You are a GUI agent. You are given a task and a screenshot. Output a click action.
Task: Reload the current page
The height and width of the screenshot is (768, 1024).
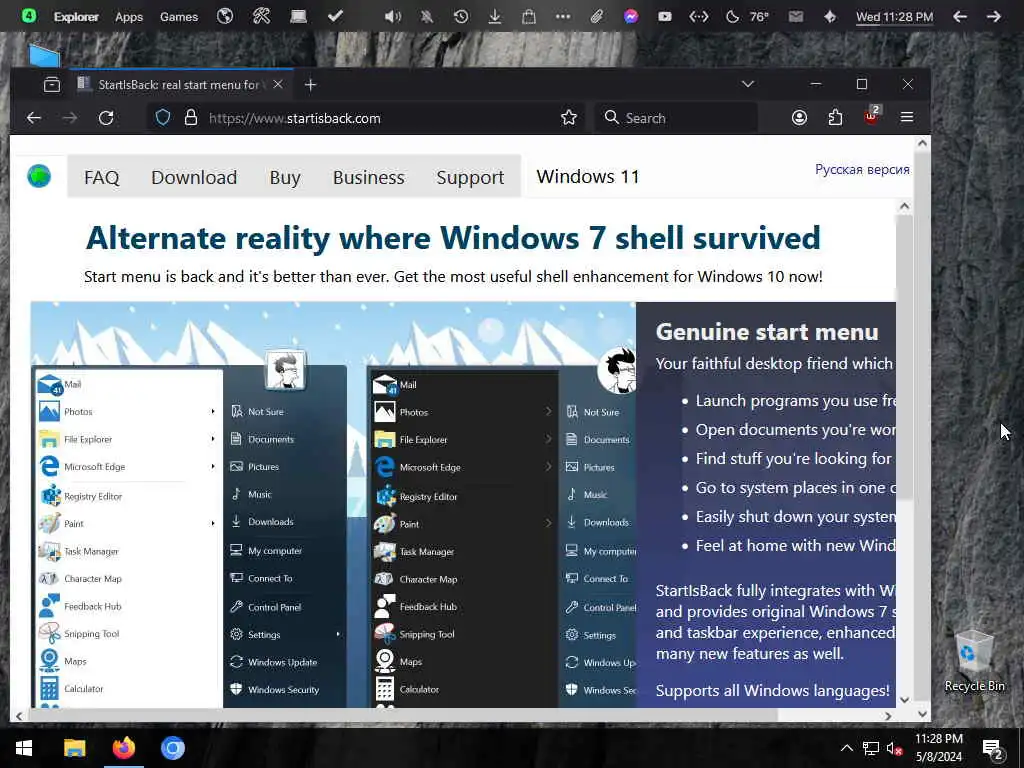pyautogui.click(x=106, y=118)
